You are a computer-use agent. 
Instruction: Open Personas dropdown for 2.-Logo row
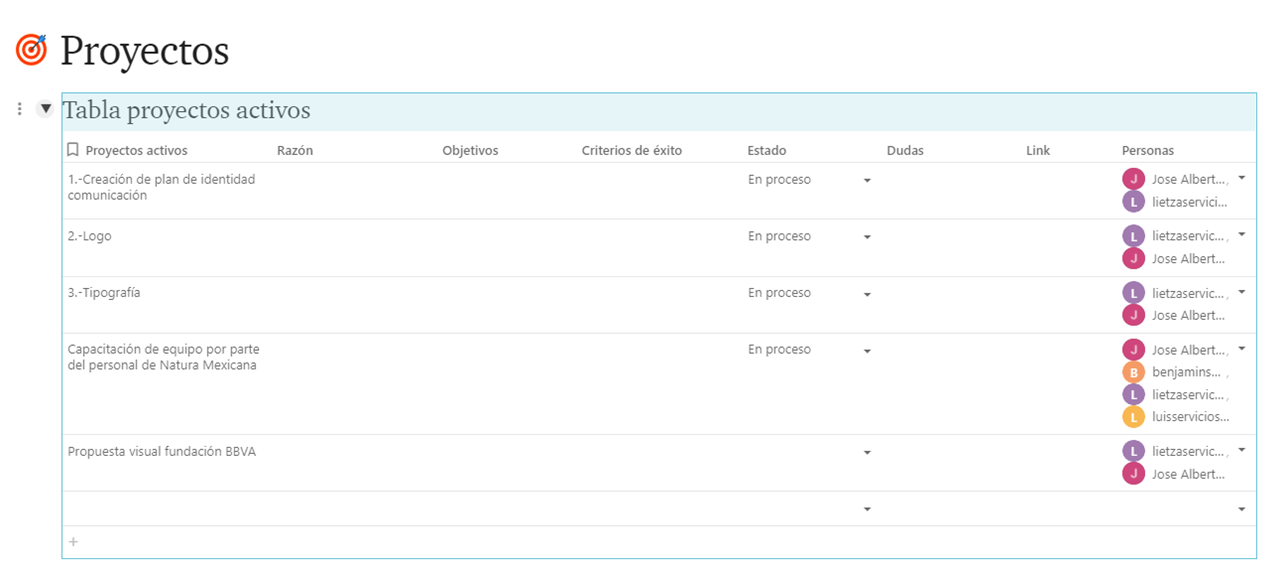point(1242,235)
